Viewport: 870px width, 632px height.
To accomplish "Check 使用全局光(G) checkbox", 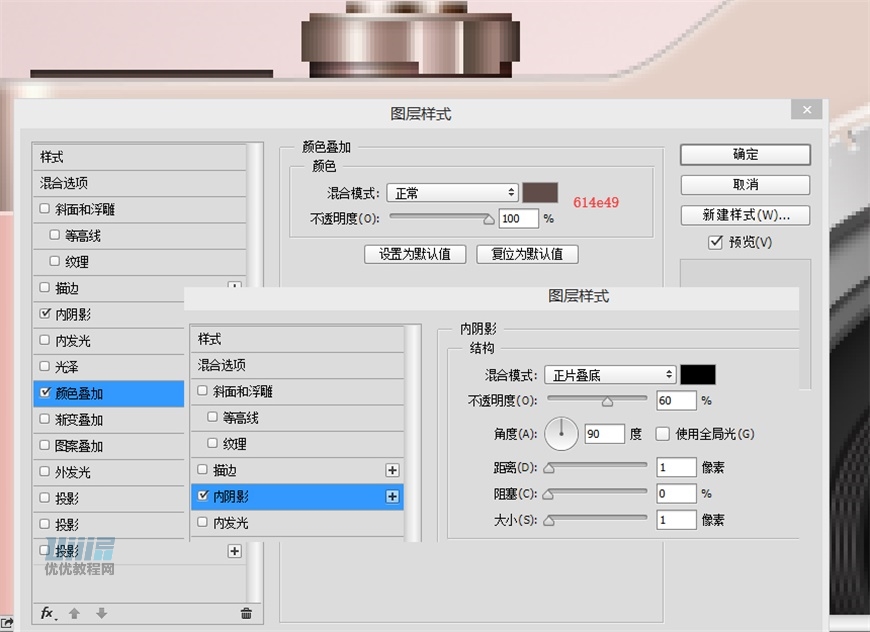I will pos(662,434).
